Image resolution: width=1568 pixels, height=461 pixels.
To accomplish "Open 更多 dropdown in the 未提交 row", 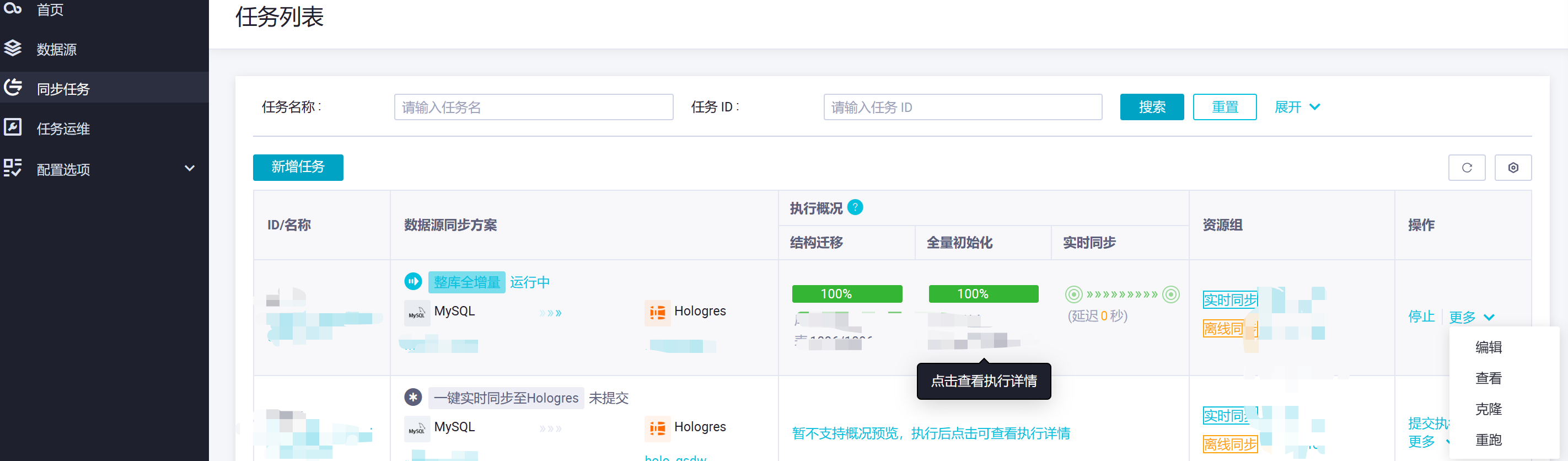I will pyautogui.click(x=1429, y=442).
